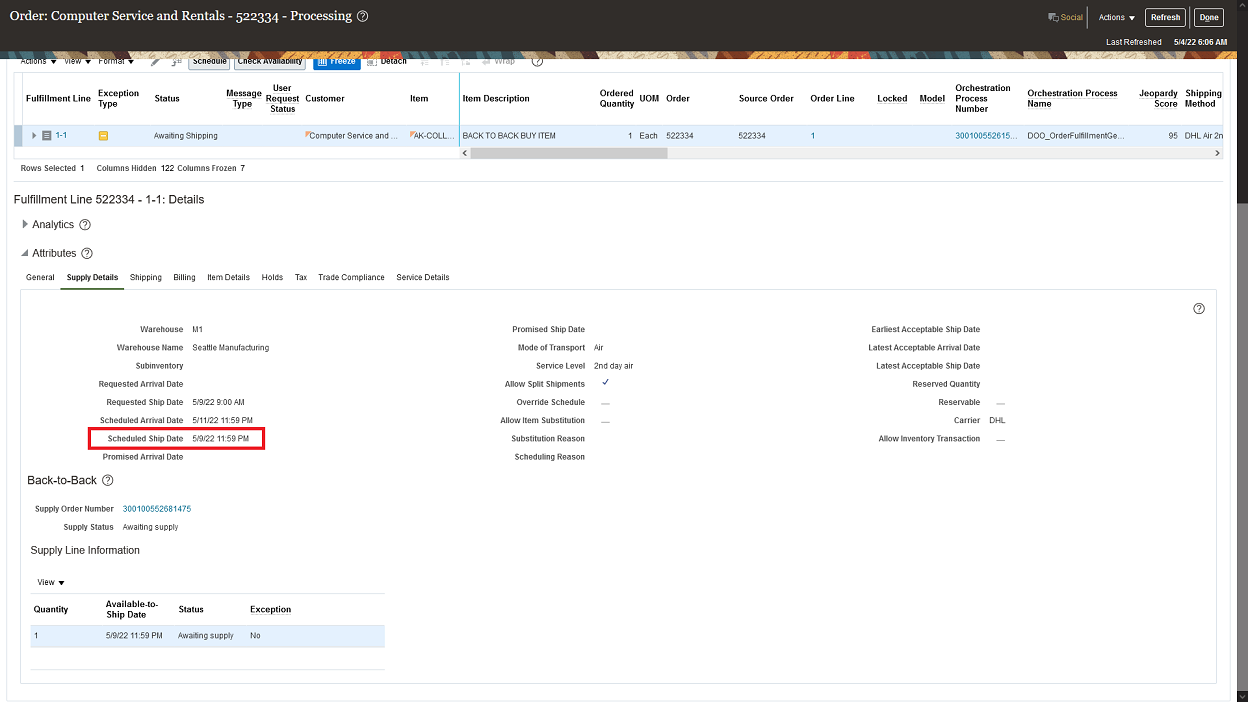Click the Quantity column header in supply lines
Image resolution: width=1248 pixels, height=702 pixels.
[x=51, y=609]
